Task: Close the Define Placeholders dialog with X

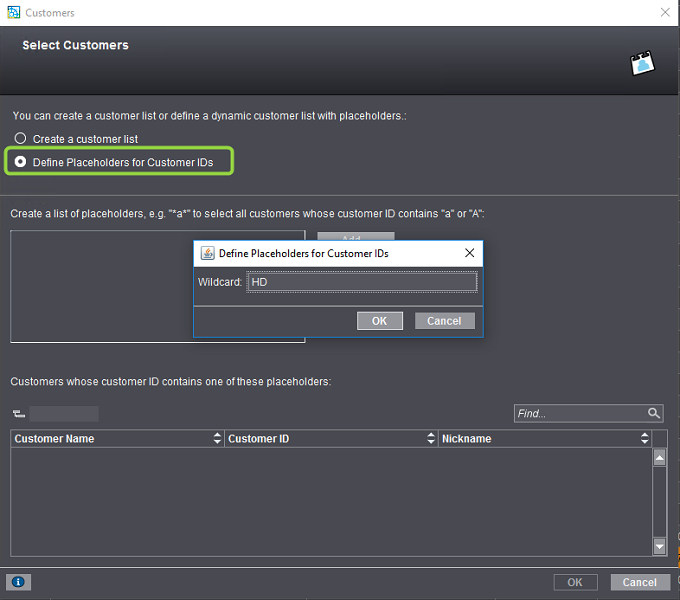Action: [x=470, y=254]
